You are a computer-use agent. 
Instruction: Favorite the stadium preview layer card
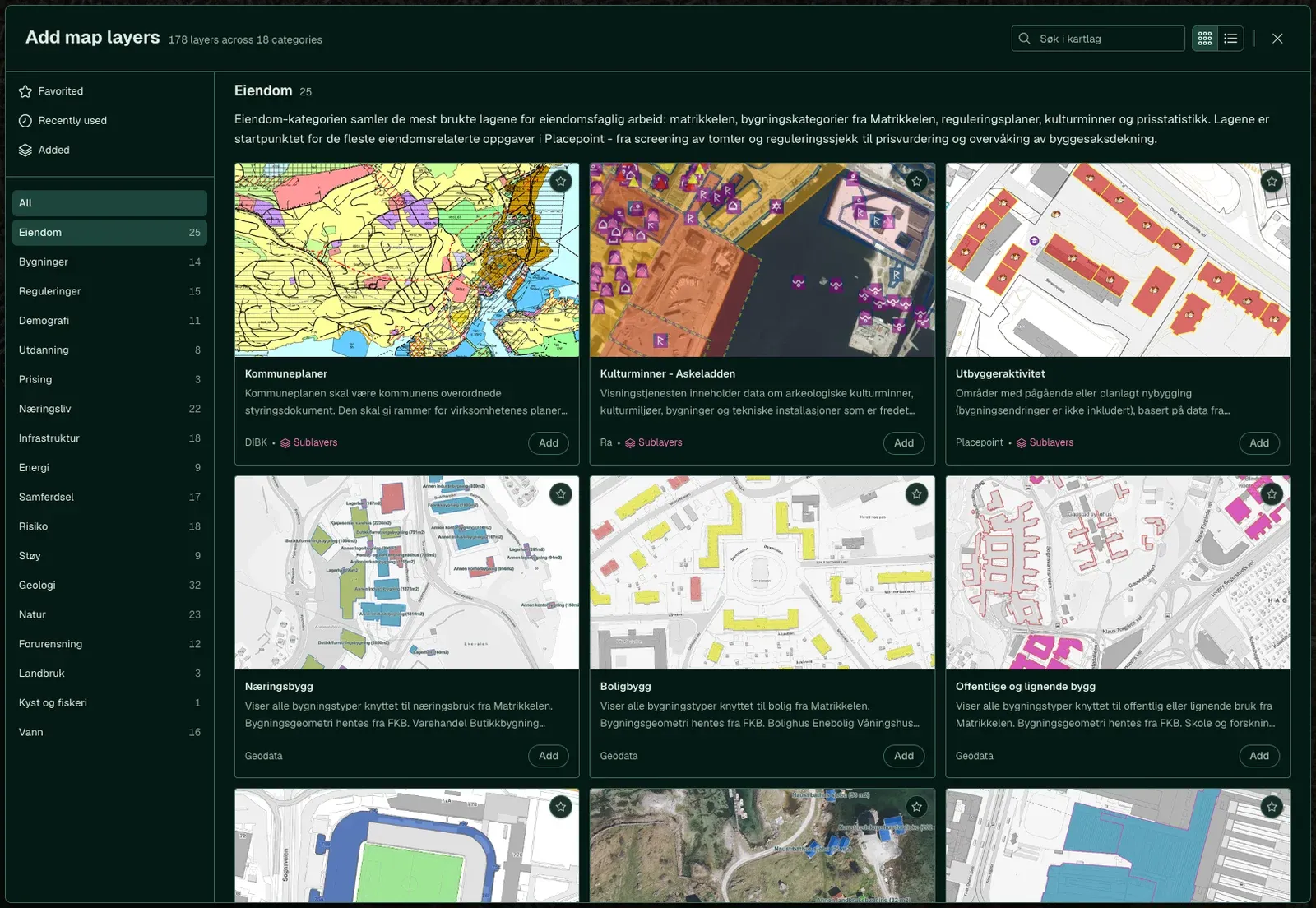[561, 807]
